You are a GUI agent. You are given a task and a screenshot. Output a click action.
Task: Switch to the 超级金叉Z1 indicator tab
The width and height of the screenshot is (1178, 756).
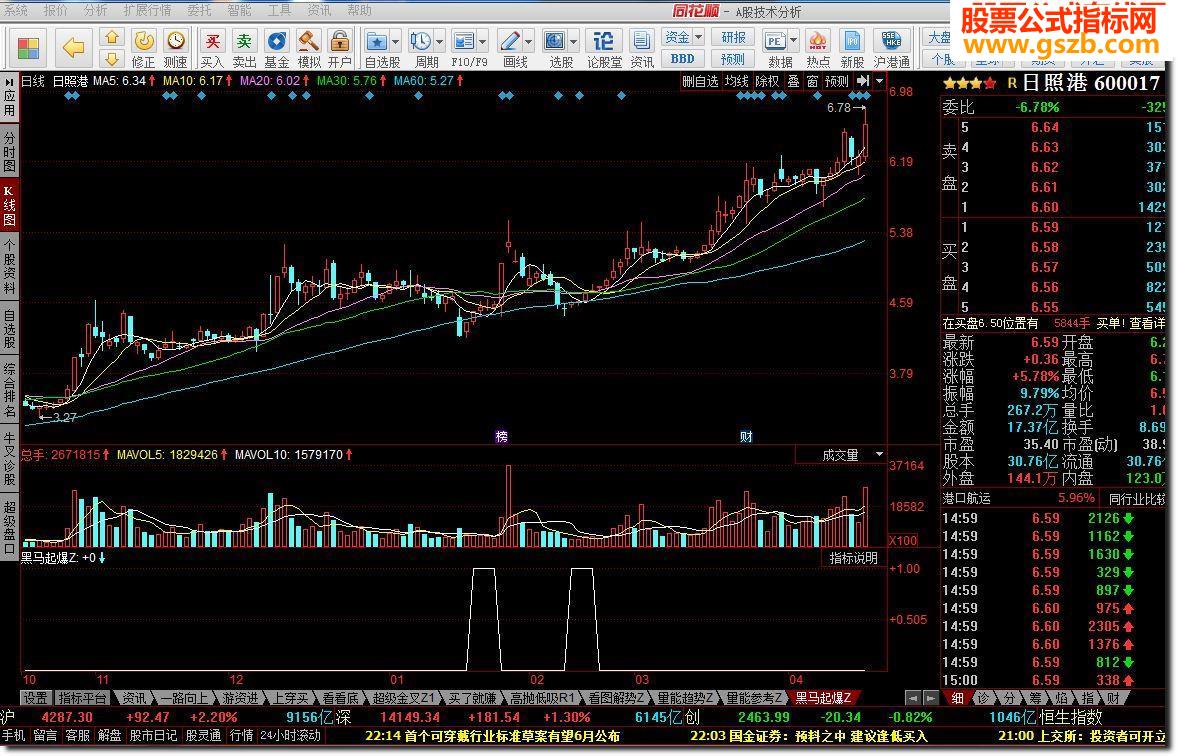(x=403, y=699)
